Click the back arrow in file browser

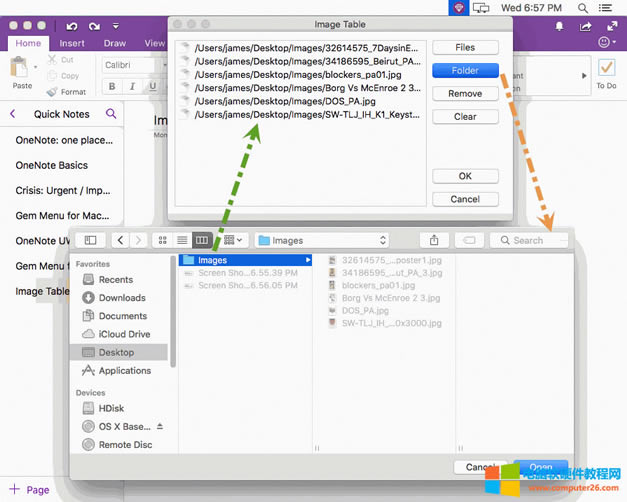coord(121,240)
